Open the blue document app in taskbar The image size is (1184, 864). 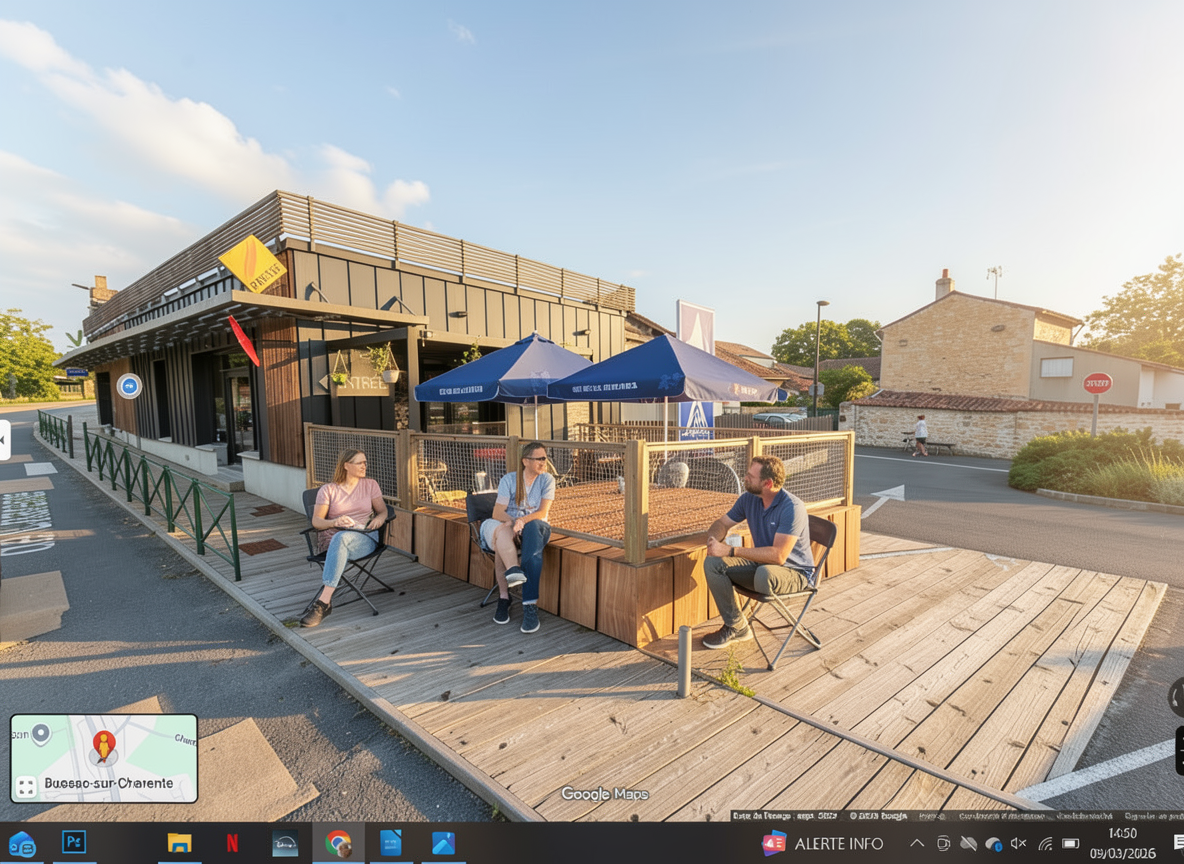tap(391, 843)
